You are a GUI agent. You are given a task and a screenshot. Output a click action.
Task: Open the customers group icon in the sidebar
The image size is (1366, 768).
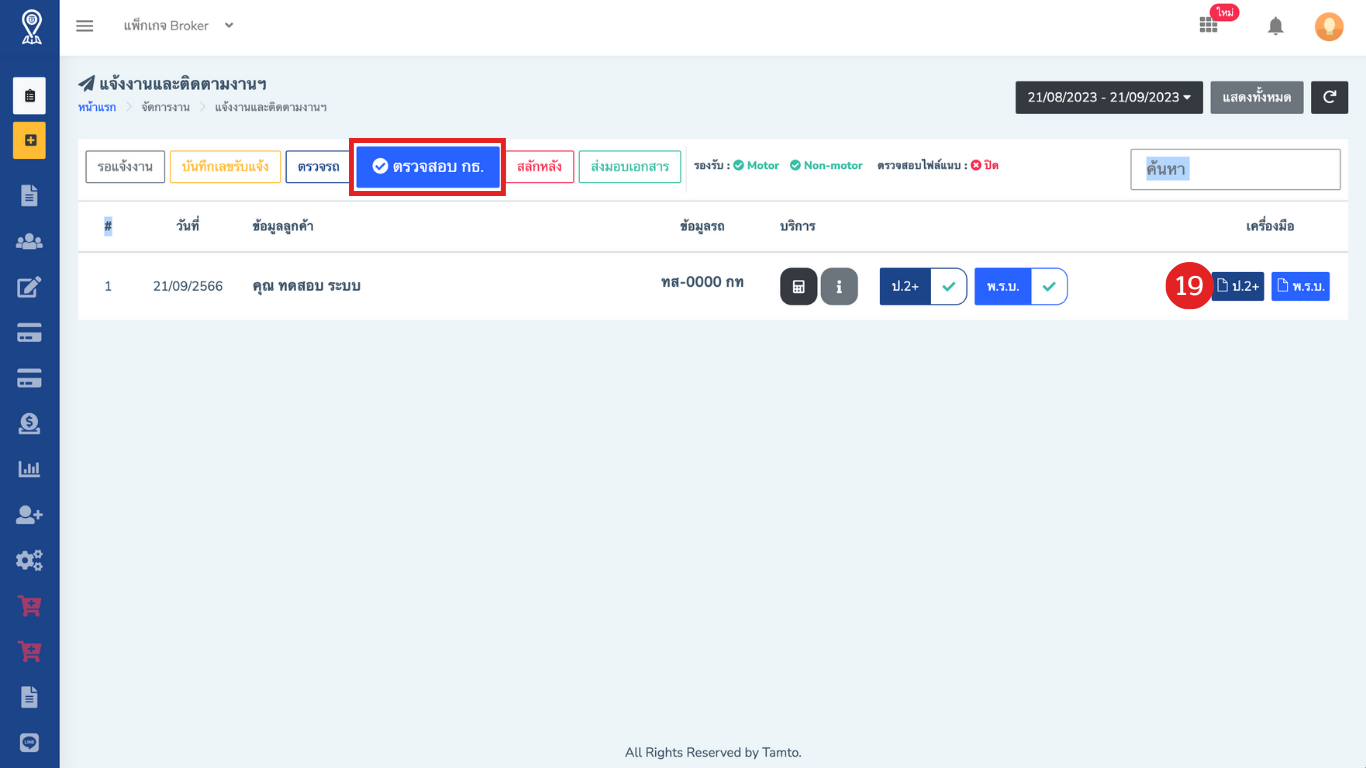[x=29, y=241]
